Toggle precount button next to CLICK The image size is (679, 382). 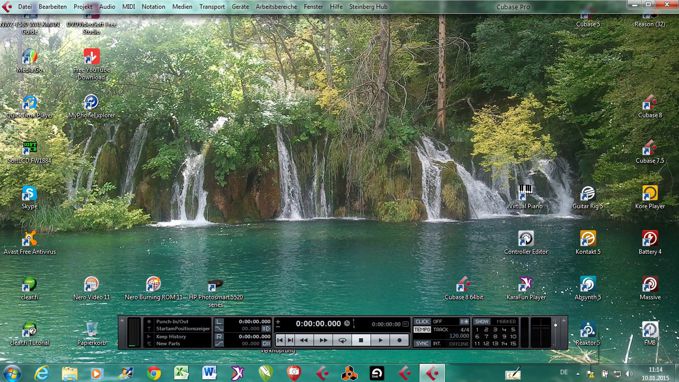[464, 321]
